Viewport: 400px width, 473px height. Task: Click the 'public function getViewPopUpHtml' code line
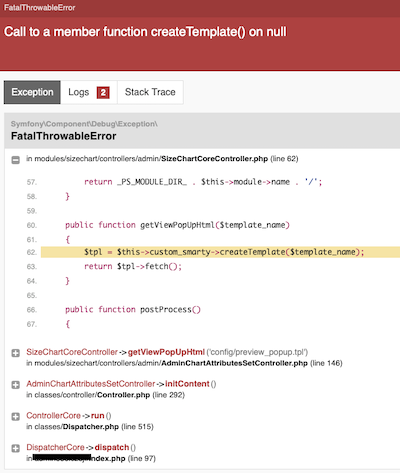(177, 225)
